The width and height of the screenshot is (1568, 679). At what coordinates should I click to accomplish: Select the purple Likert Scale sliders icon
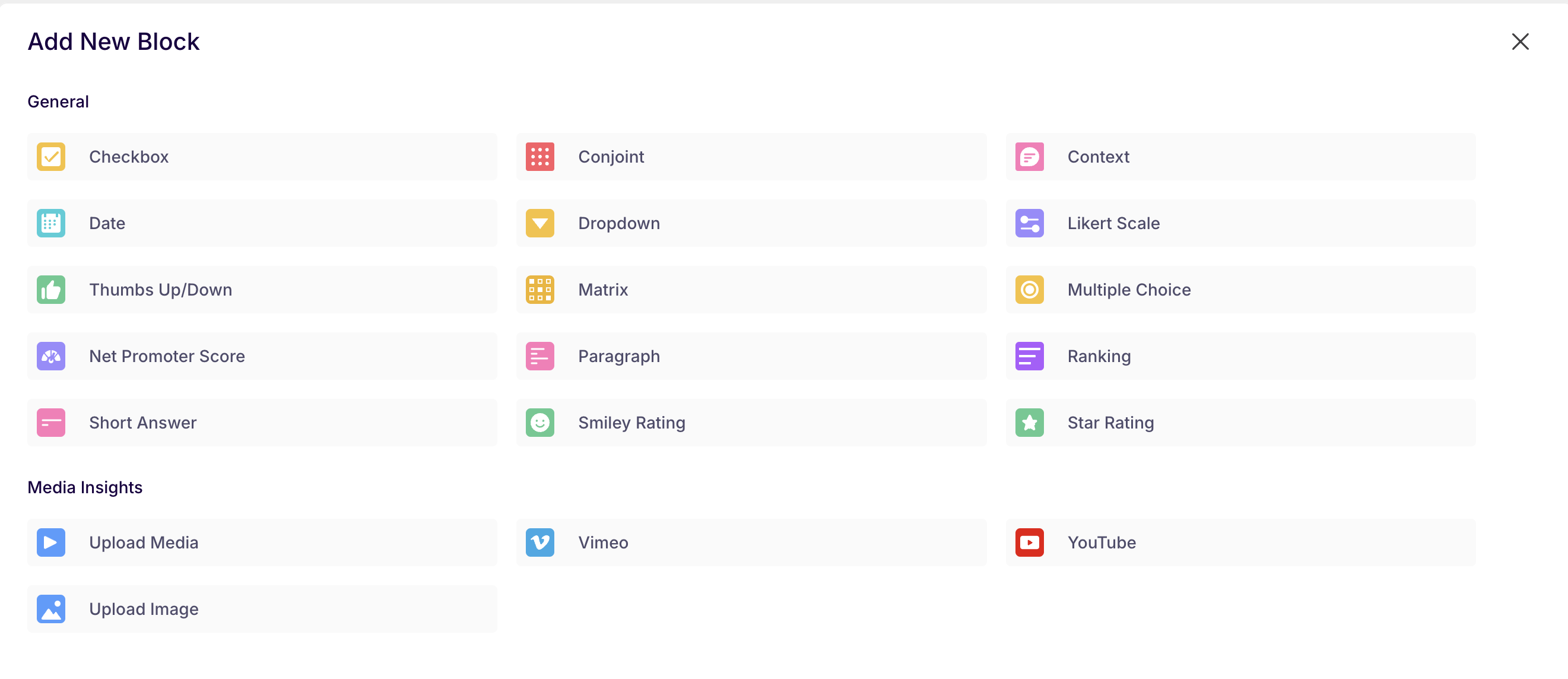click(x=1029, y=223)
